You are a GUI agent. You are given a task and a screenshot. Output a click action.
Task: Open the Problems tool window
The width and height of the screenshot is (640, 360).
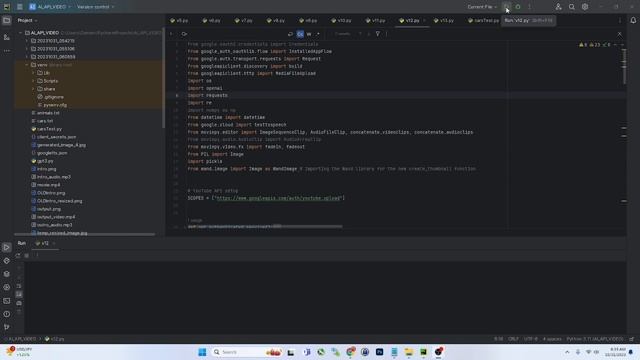tap(7, 314)
